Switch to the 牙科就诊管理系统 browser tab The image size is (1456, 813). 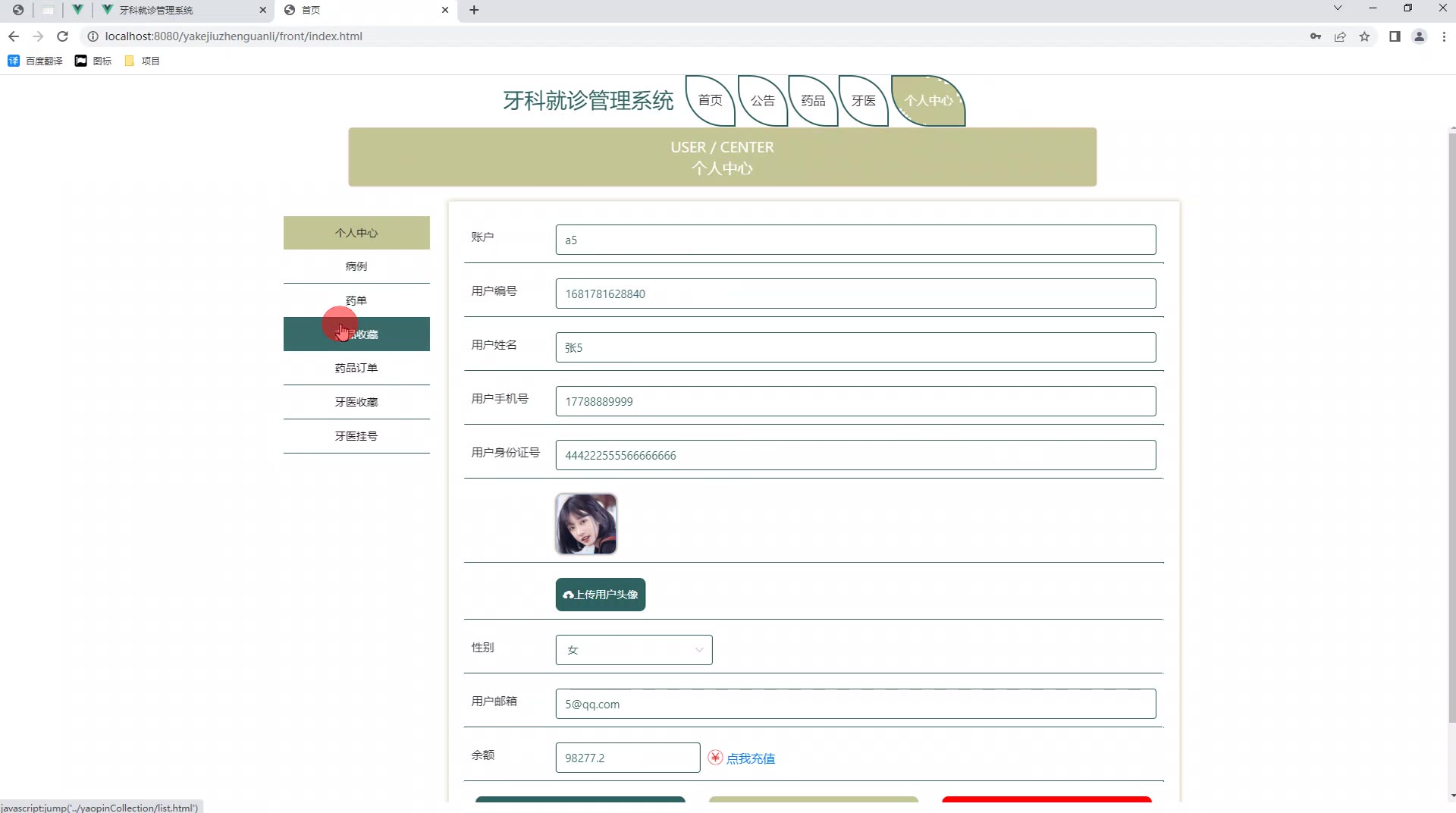tap(182, 10)
